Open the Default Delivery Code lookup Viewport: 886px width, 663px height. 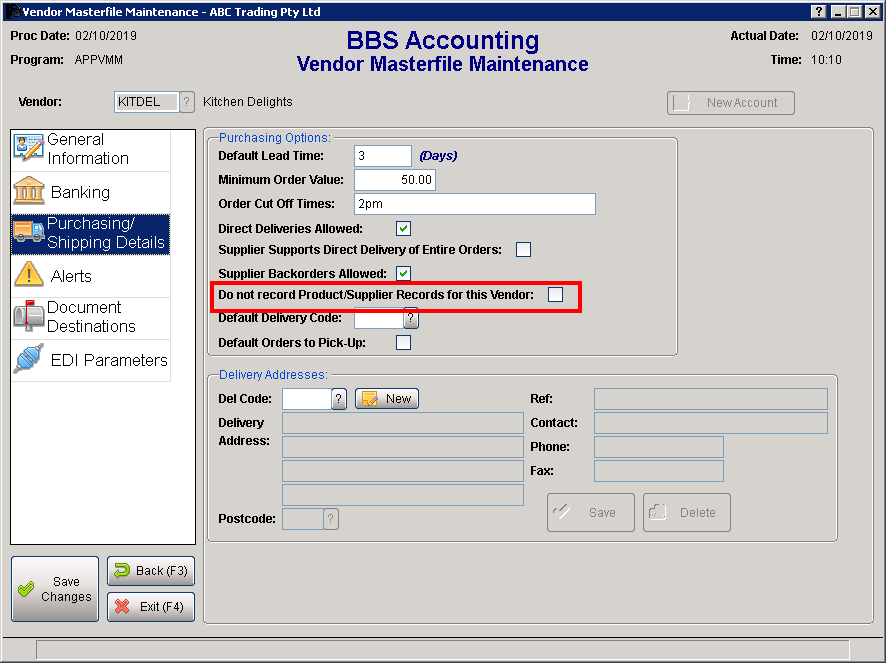(410, 319)
